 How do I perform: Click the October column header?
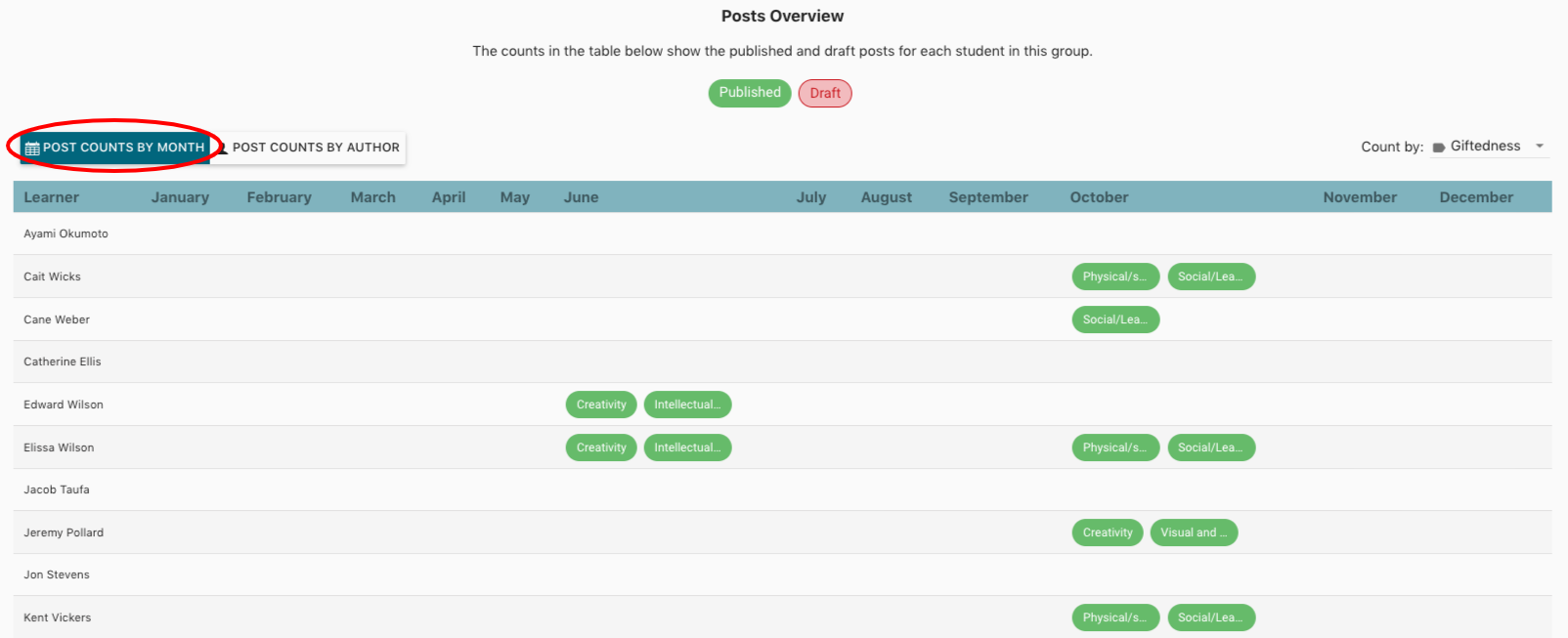coord(1099,197)
